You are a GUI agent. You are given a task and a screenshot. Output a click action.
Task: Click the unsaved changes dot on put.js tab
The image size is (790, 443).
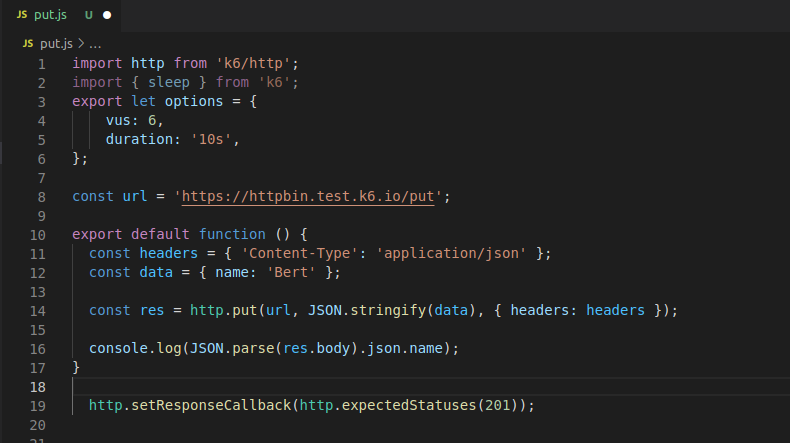point(107,15)
